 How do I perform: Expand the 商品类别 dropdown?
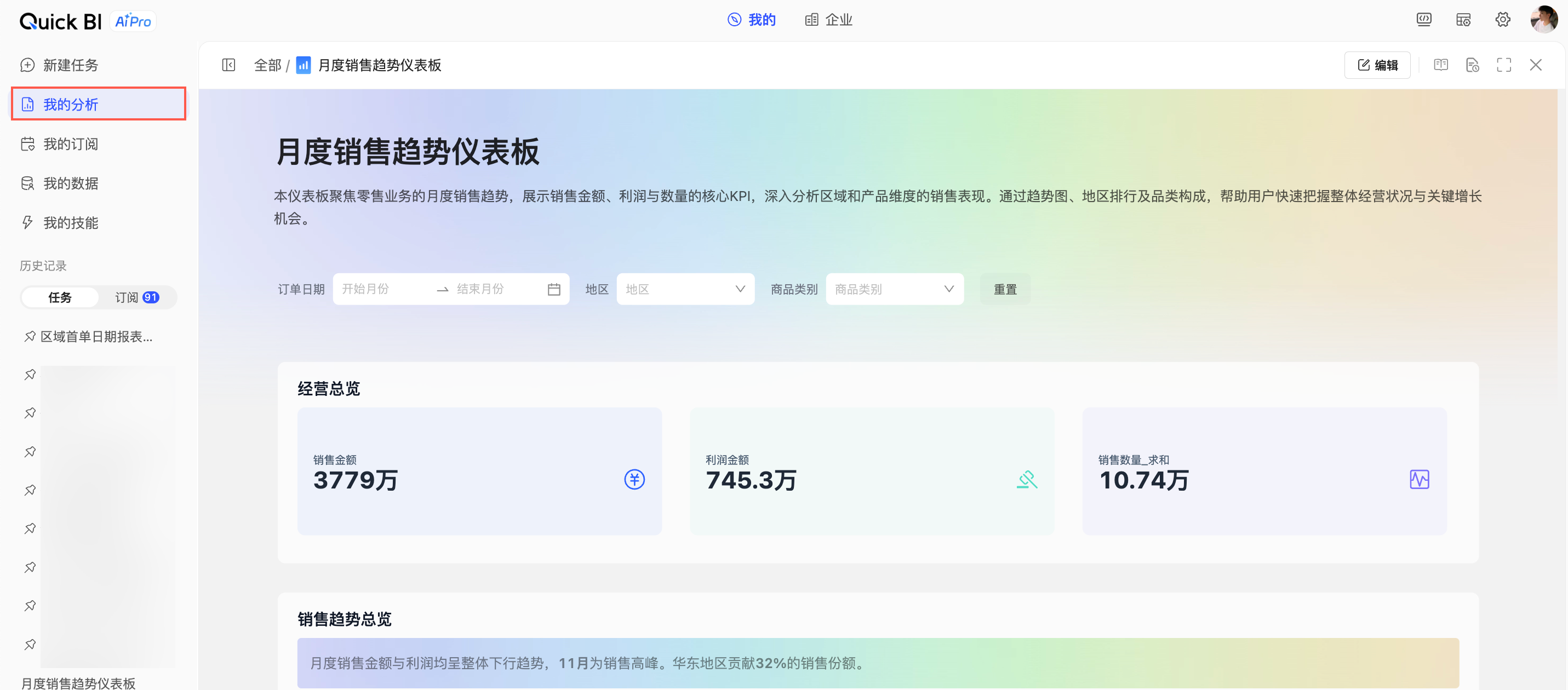[x=894, y=289]
